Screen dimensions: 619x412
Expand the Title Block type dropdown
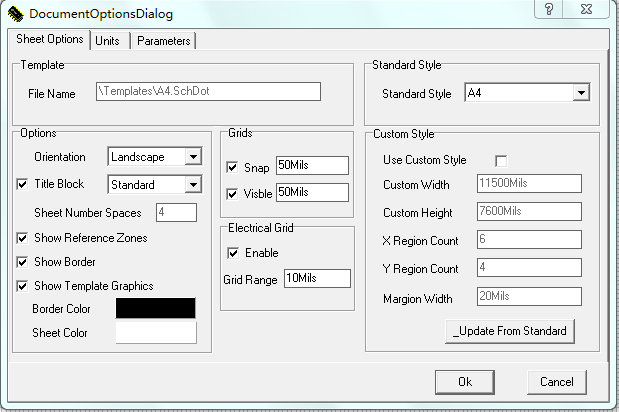[193, 185]
